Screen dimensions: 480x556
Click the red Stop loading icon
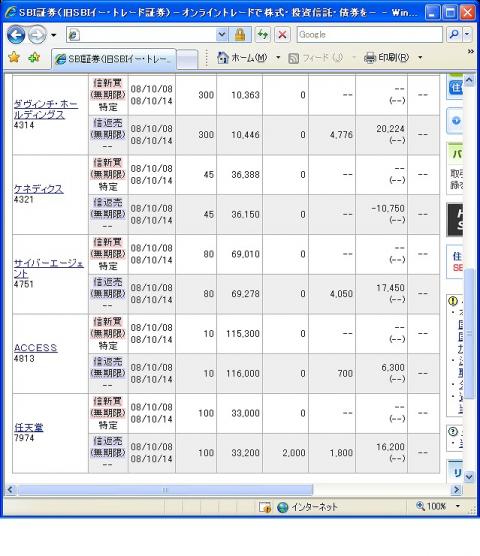282,35
